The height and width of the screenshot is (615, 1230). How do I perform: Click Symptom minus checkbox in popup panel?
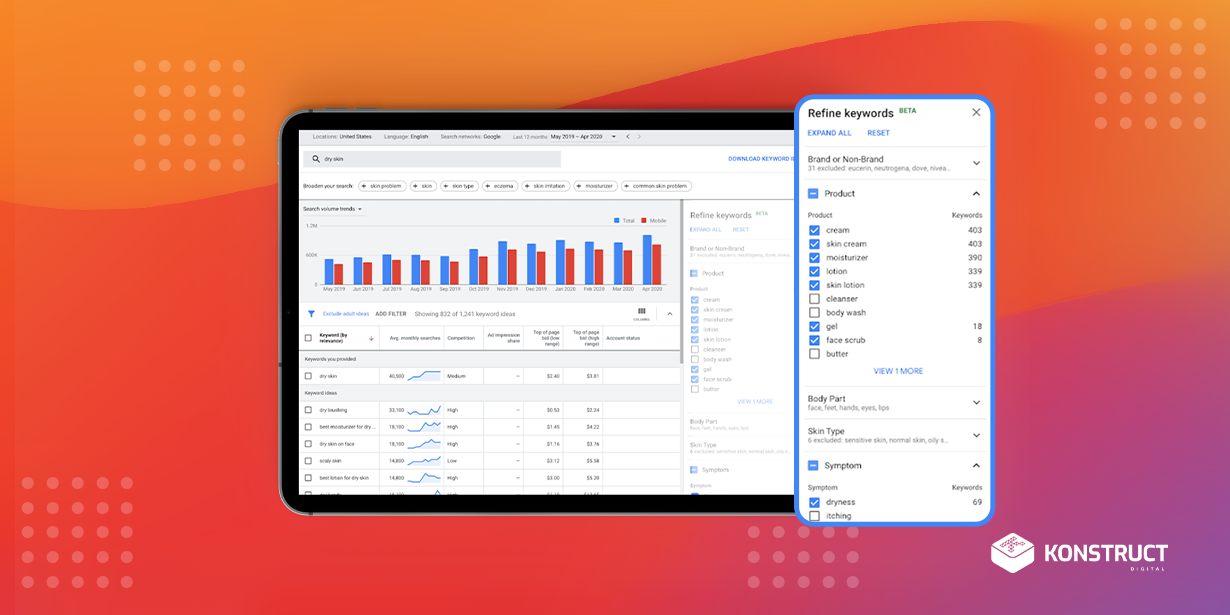(814, 466)
